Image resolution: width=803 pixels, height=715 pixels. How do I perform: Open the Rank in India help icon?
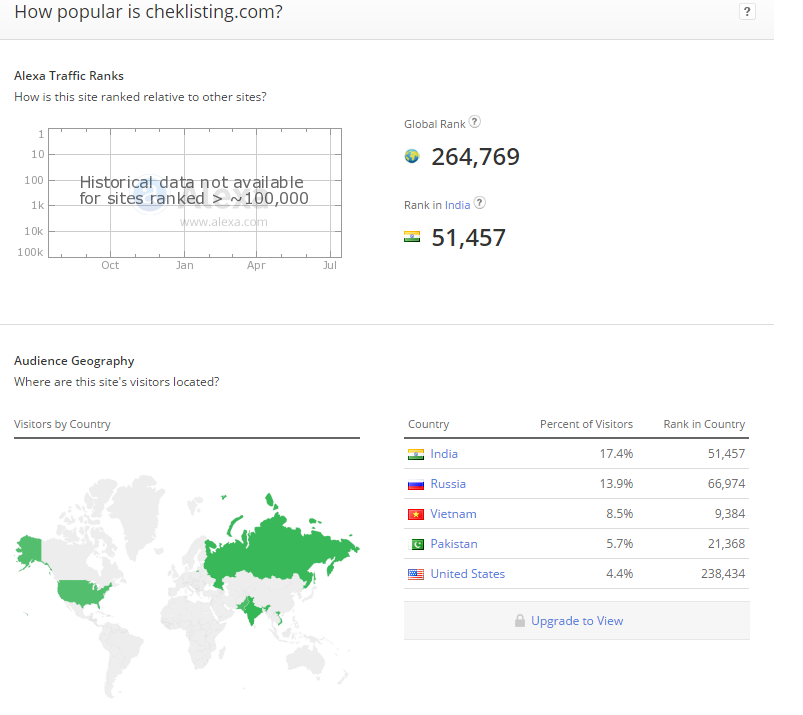pos(479,203)
